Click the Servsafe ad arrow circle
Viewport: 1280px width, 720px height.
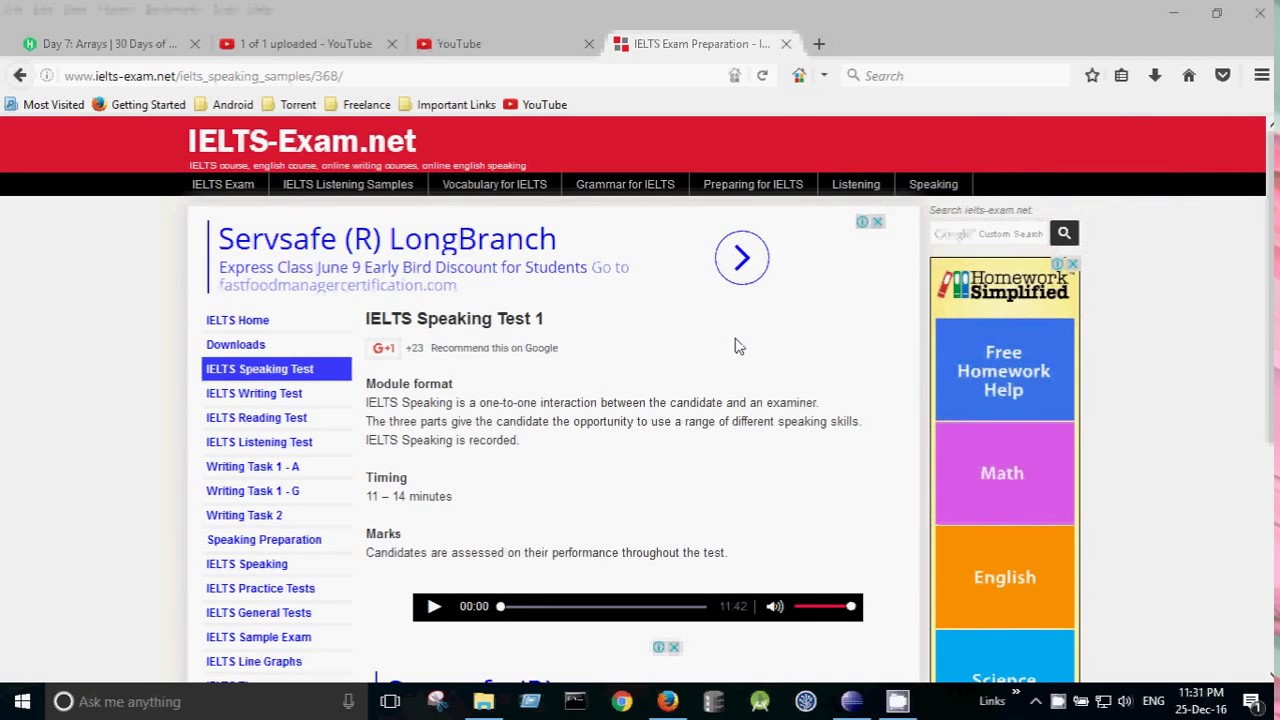tap(742, 258)
